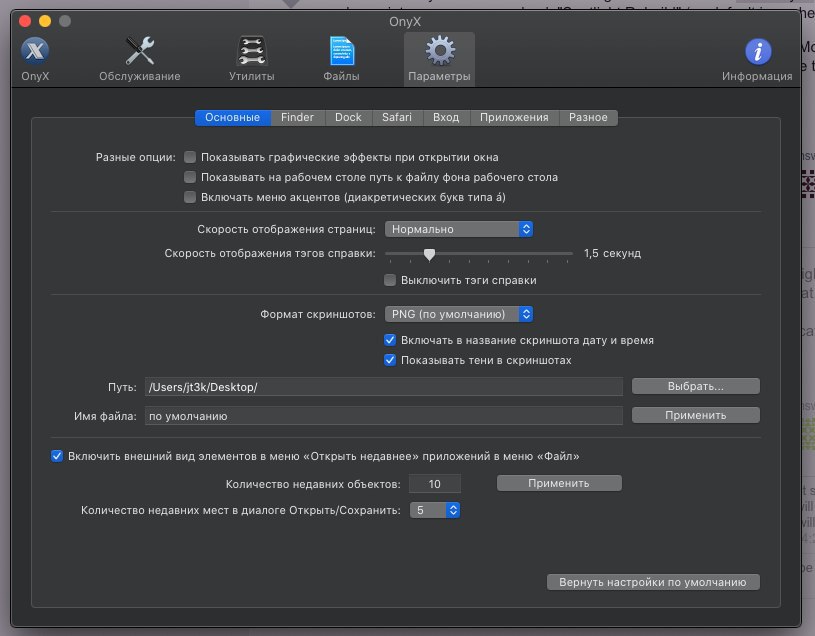The image size is (815, 636).
Task: Switch to the Разное tab
Action: click(588, 117)
